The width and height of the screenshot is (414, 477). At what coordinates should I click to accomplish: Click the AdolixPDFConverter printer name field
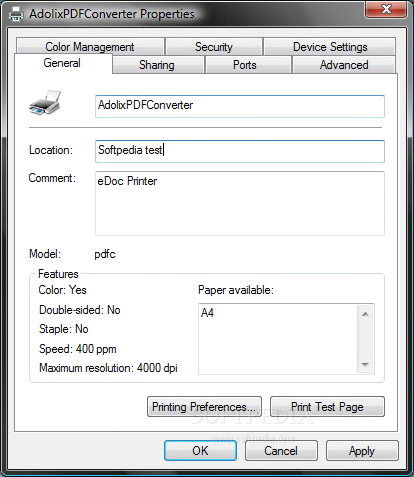tap(240, 106)
